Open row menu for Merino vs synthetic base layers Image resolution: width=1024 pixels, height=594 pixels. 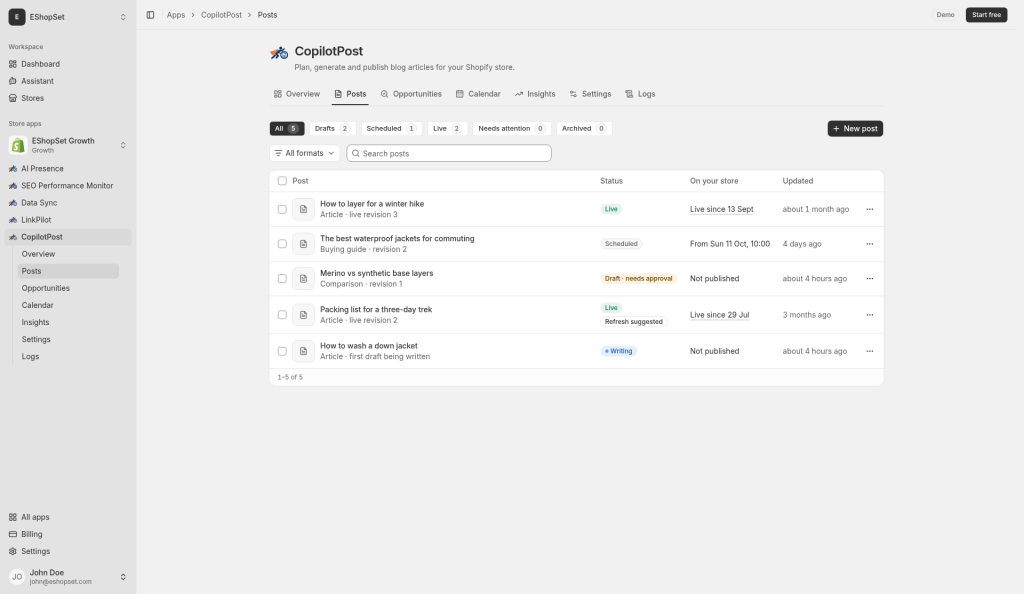[x=869, y=279]
